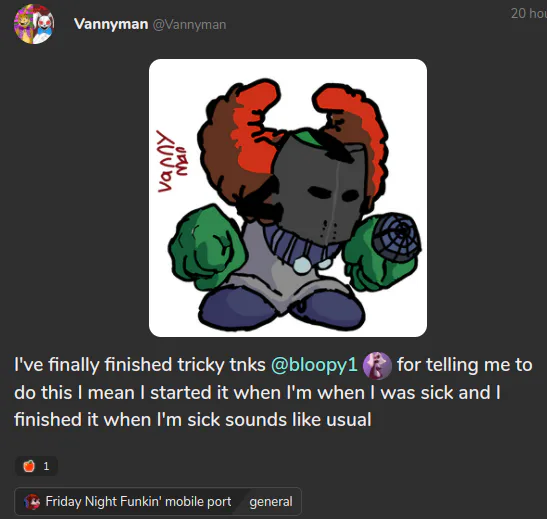547x519 pixels.
Task: Toggle the apple emoji reaction
Action: 36,466
